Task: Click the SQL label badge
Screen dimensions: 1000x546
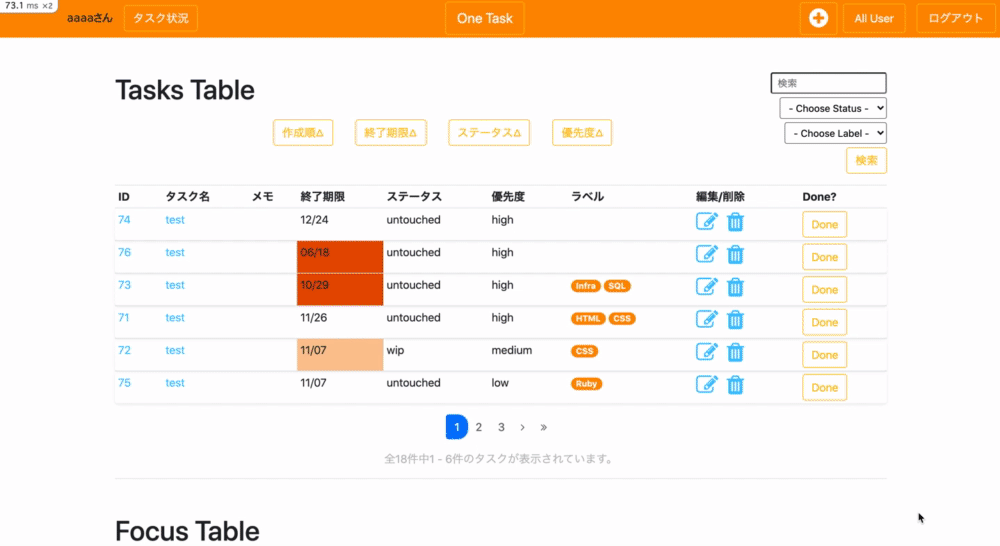Action: click(617, 286)
